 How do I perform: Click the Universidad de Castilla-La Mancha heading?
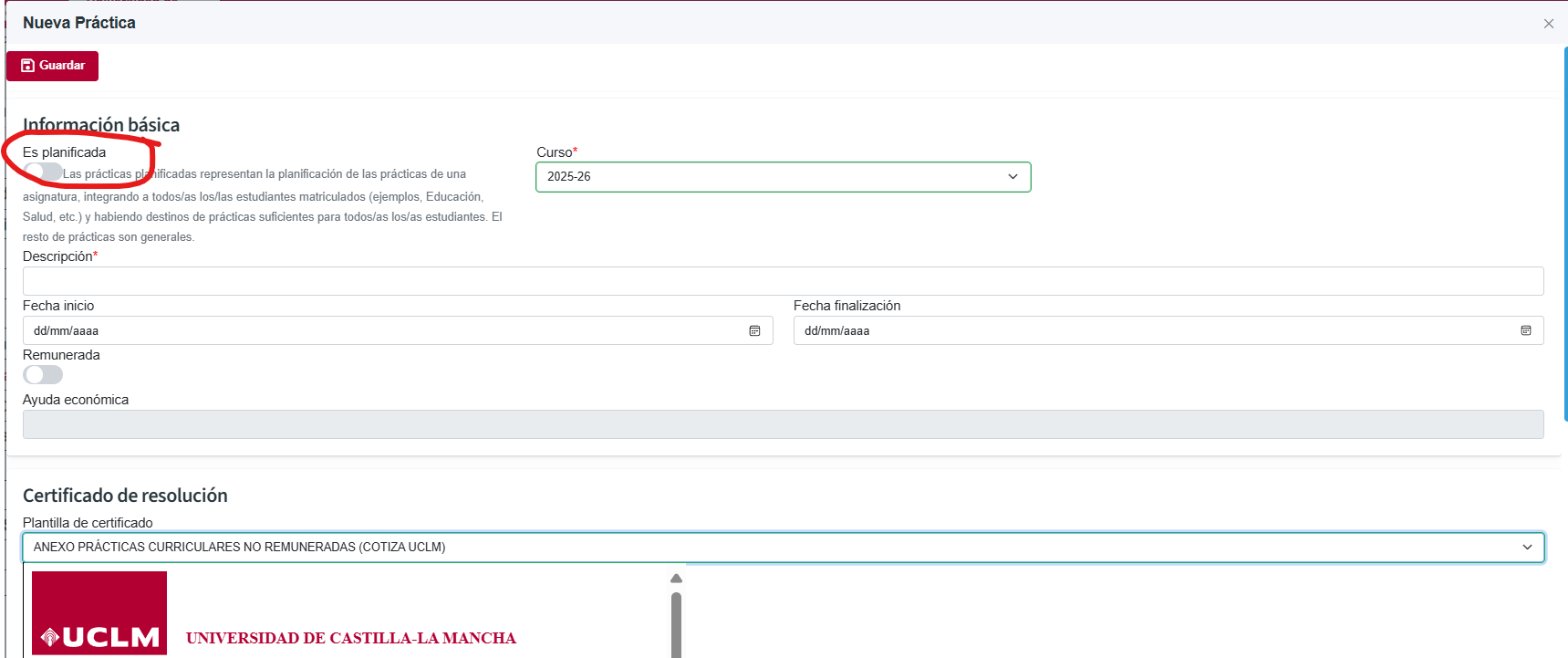[351, 638]
